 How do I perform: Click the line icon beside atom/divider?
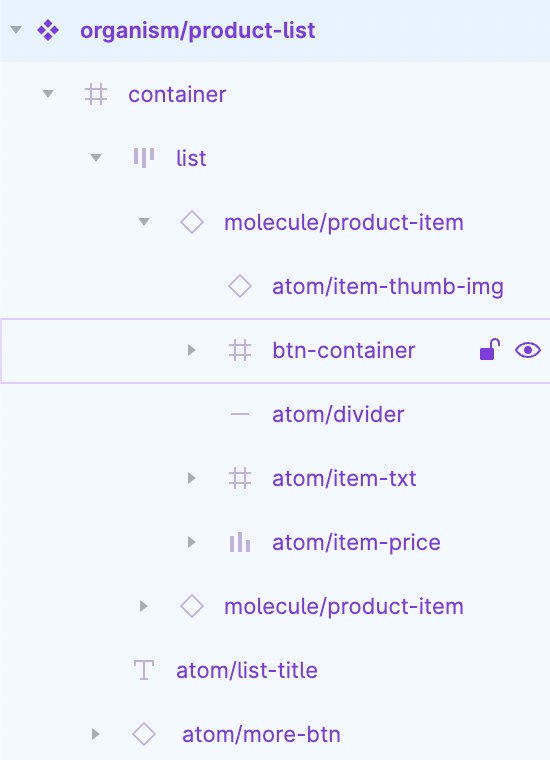240,414
